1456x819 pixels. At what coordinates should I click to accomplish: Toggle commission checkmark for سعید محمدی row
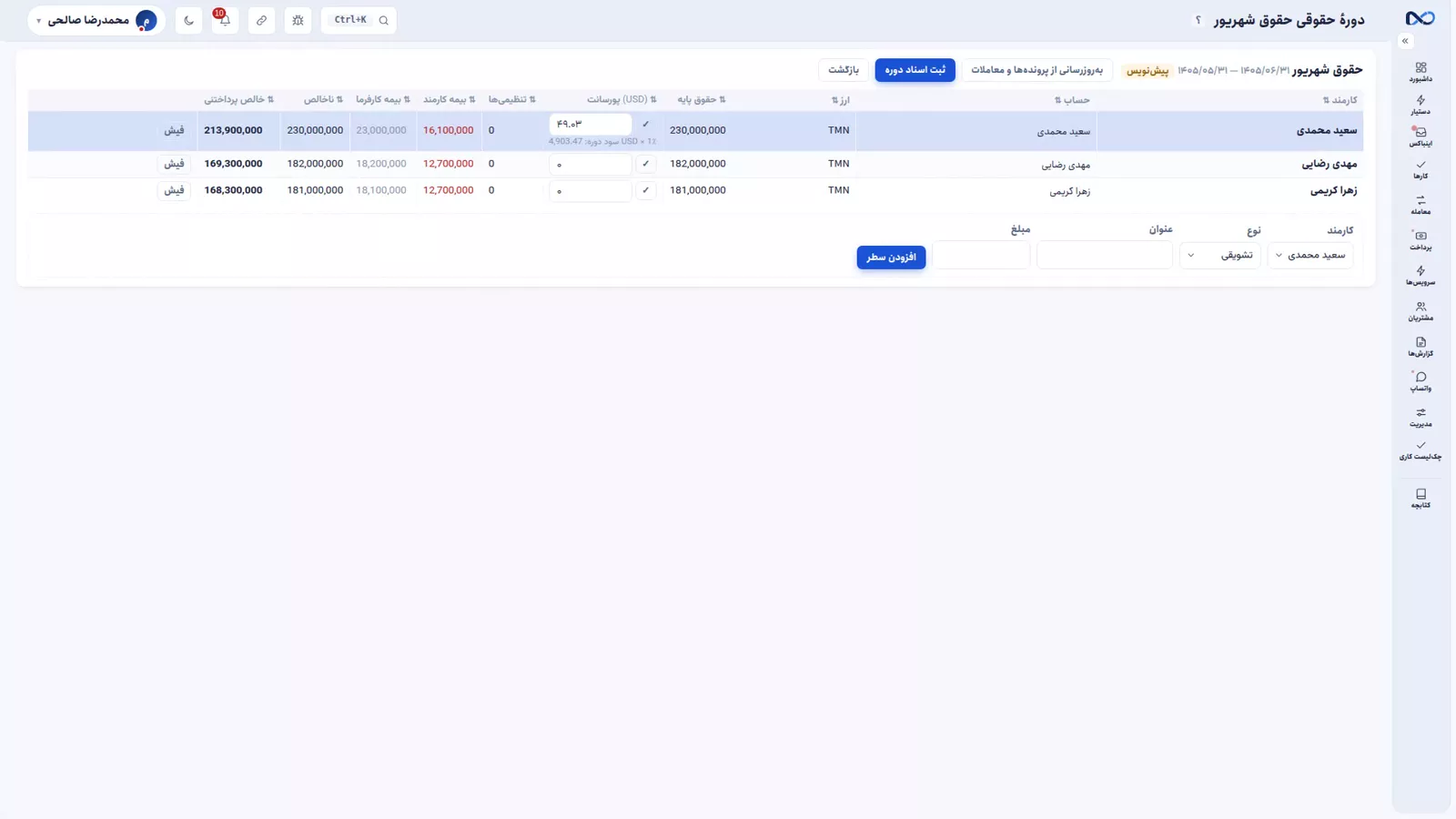[x=645, y=124]
